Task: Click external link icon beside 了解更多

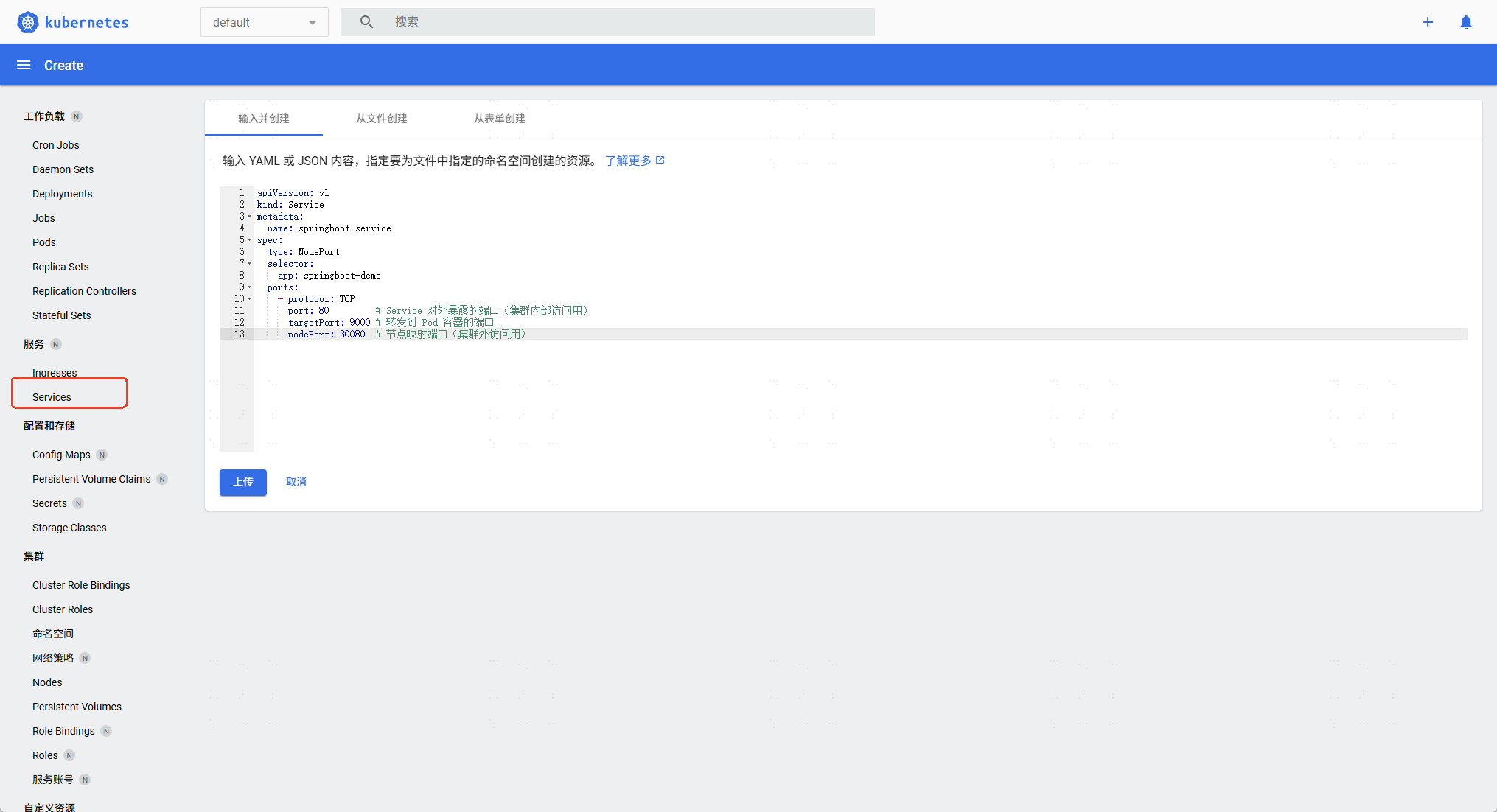Action: pos(660,160)
